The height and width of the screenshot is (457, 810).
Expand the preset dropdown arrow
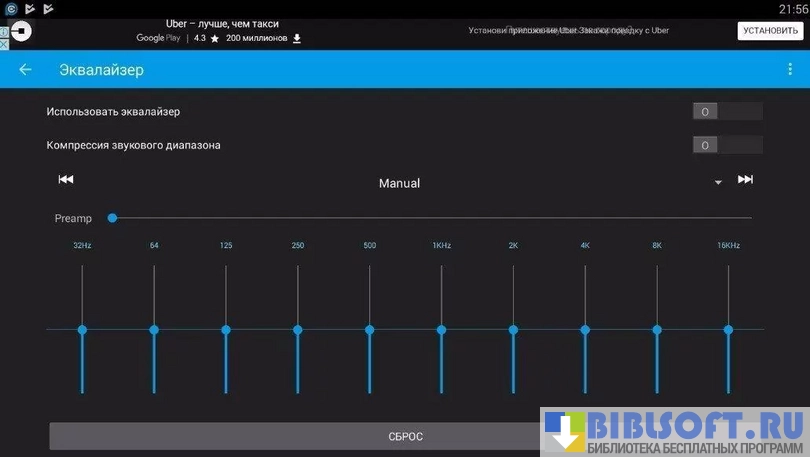point(718,183)
